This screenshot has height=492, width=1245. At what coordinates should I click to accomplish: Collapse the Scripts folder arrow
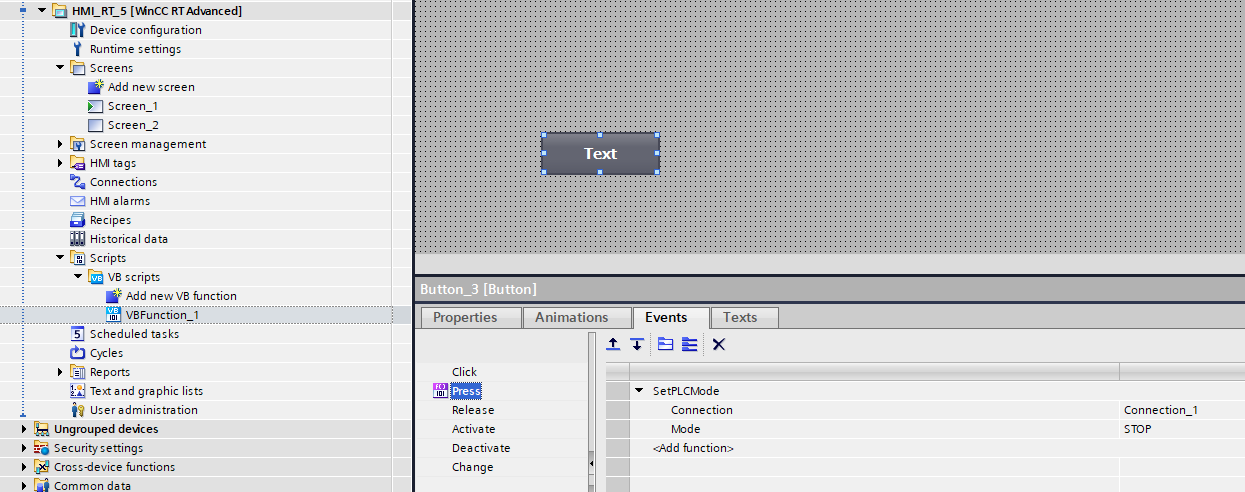point(60,258)
